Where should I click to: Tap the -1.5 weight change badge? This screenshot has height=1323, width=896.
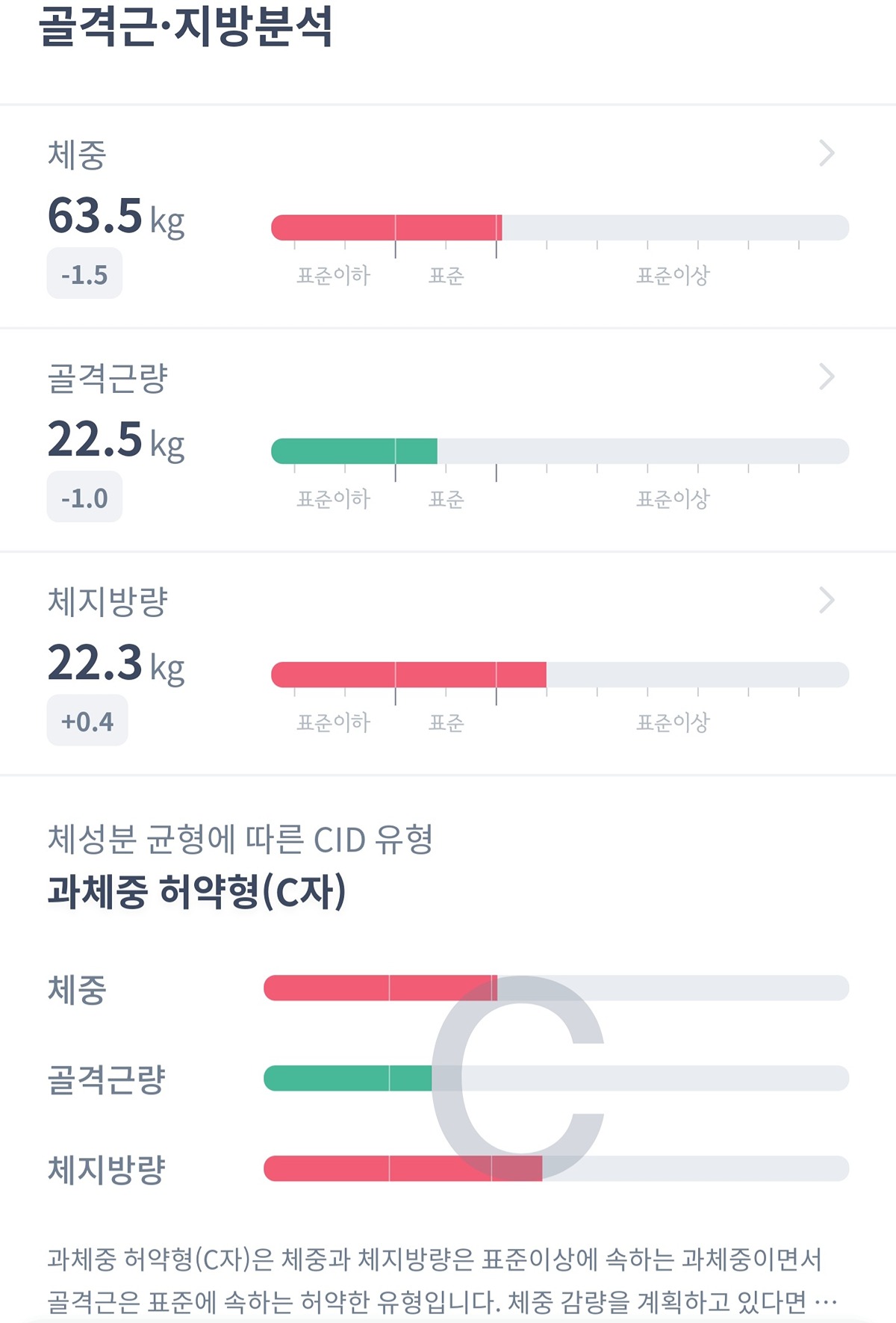pyautogui.click(x=84, y=274)
